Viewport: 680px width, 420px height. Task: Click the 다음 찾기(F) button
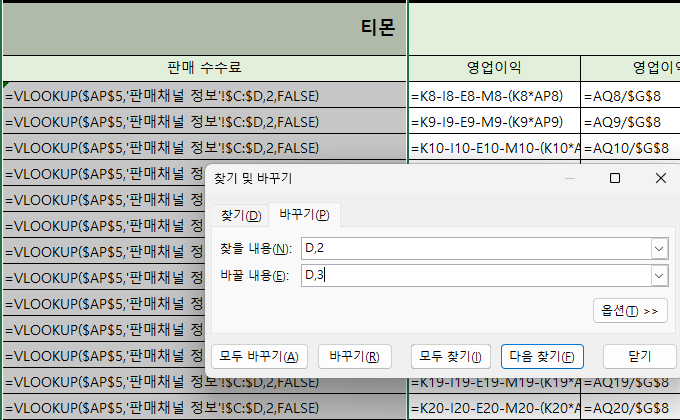coord(542,357)
